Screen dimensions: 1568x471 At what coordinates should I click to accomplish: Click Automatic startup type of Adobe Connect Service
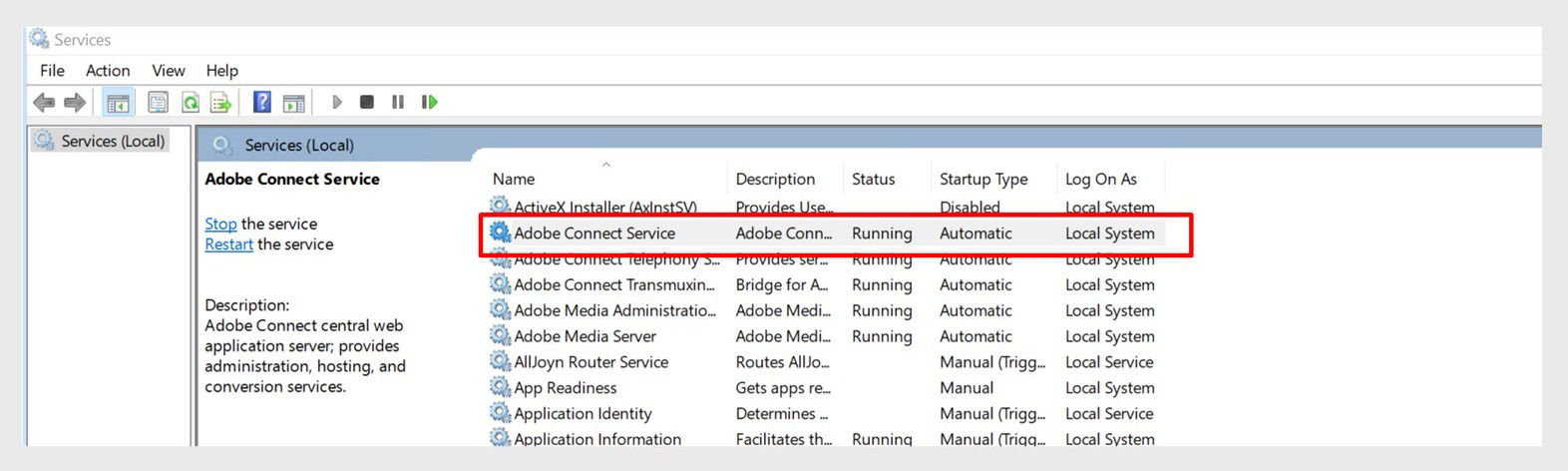coord(976,233)
